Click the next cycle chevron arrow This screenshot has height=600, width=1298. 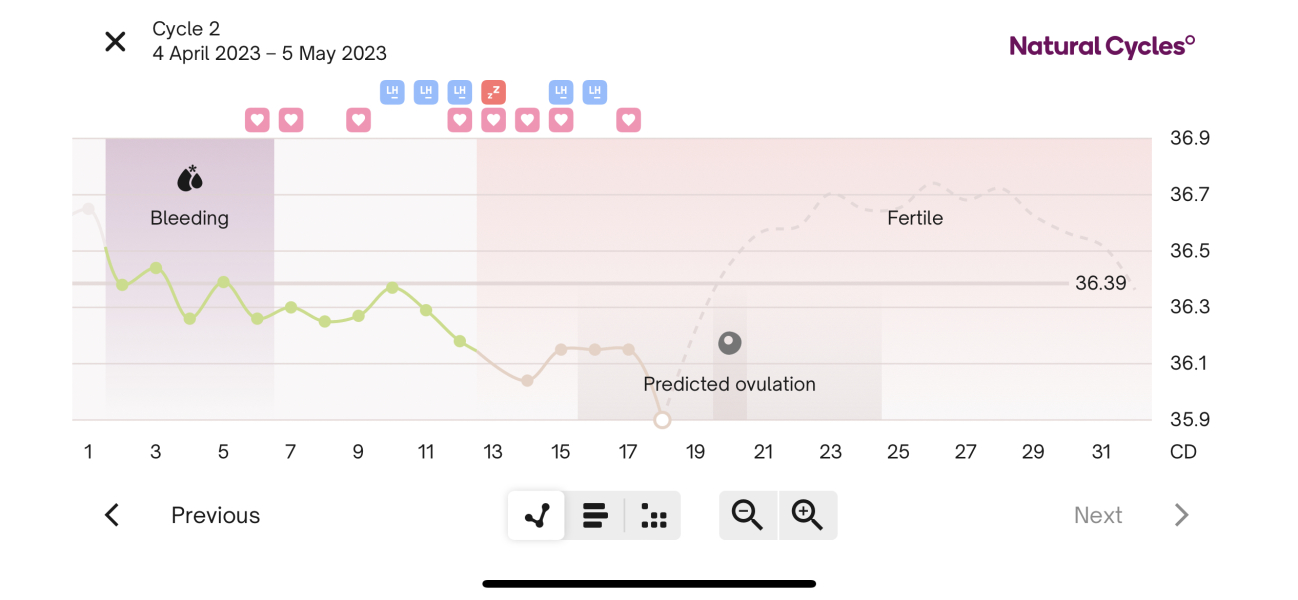[x=1181, y=515]
